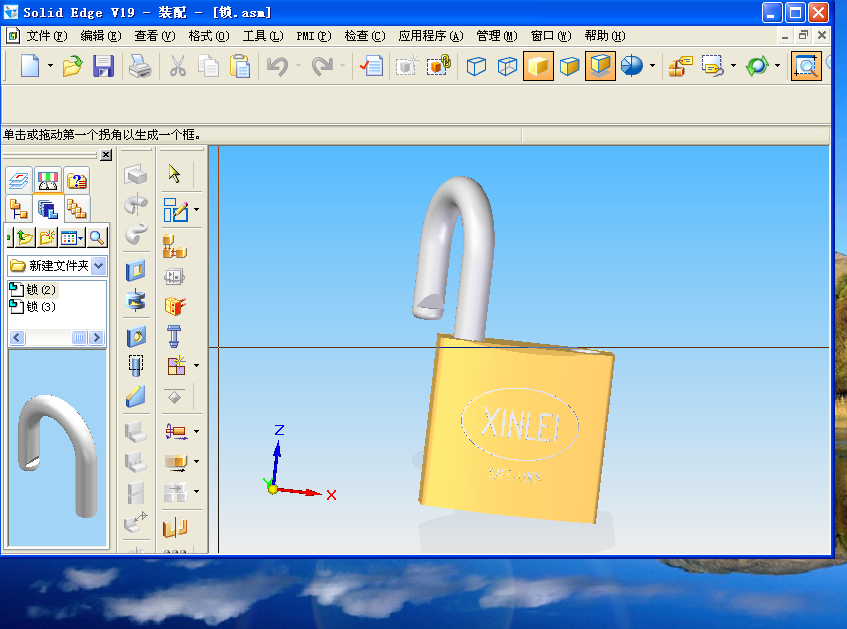Screen dimensions: 847x629
Task: Click the Revolved cutout icon
Action: 136,300
